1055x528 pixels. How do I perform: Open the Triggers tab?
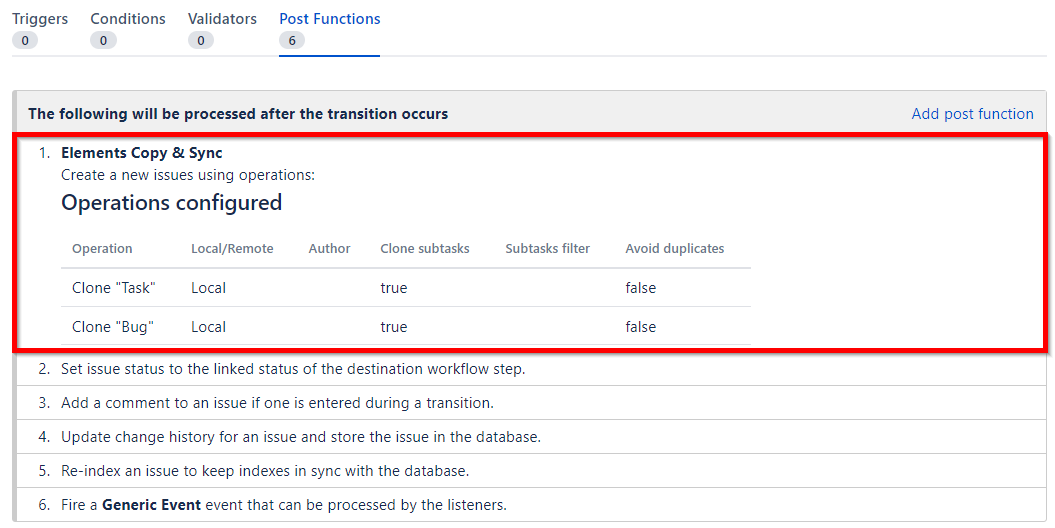[39, 19]
